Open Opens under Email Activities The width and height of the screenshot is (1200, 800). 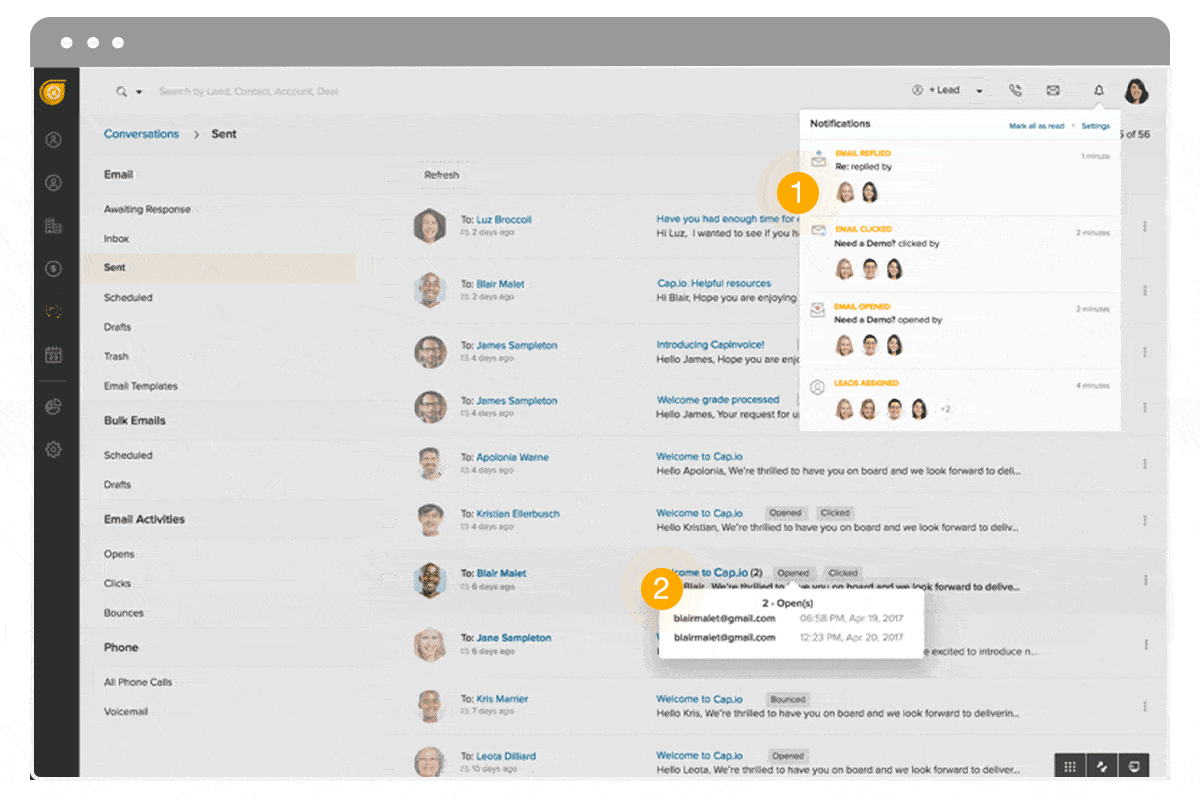(119, 554)
